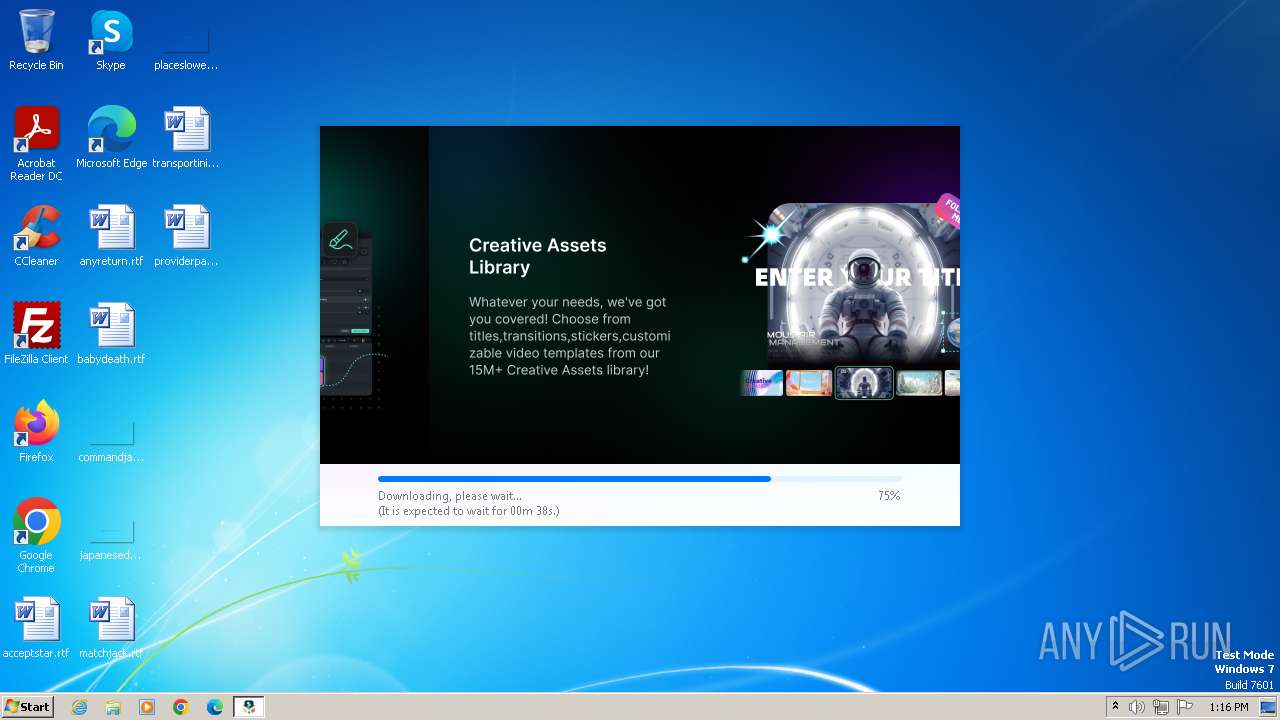Select babydeath.rtf file on desktop
Image resolution: width=1280 pixels, height=720 pixels.
(111, 334)
